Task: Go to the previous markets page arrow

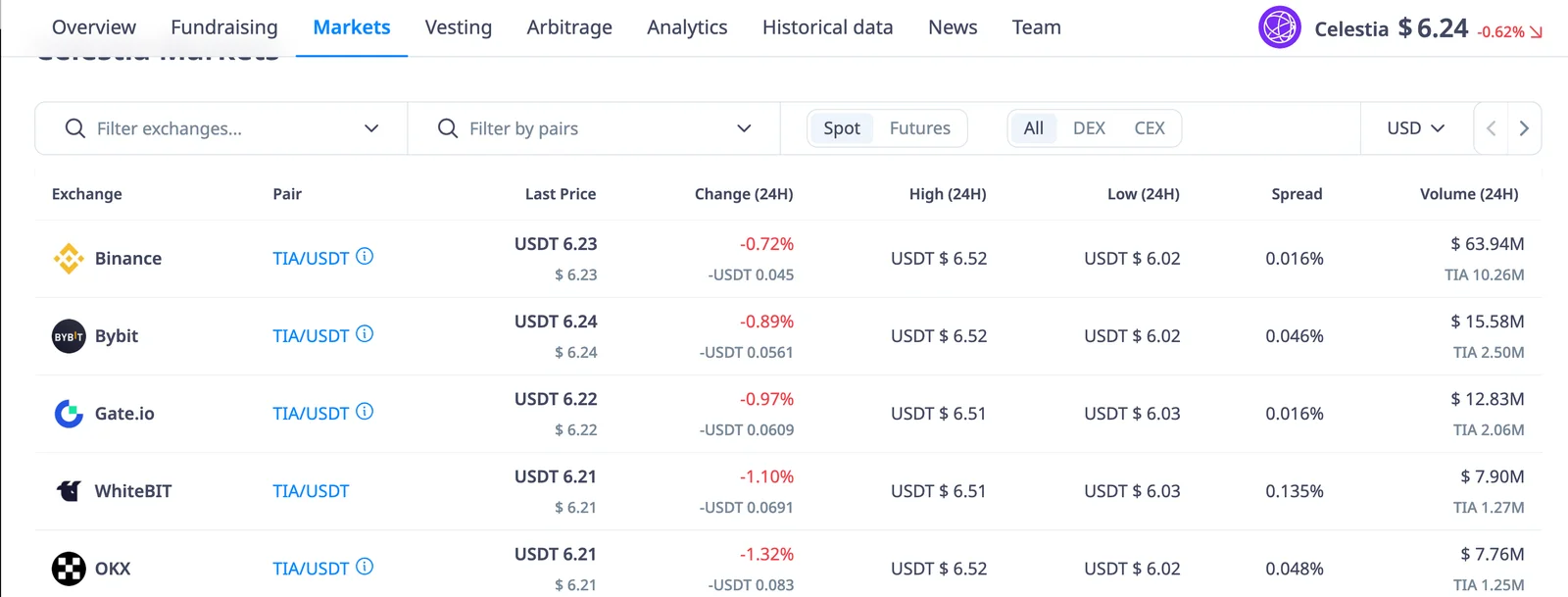Action: tap(1491, 128)
